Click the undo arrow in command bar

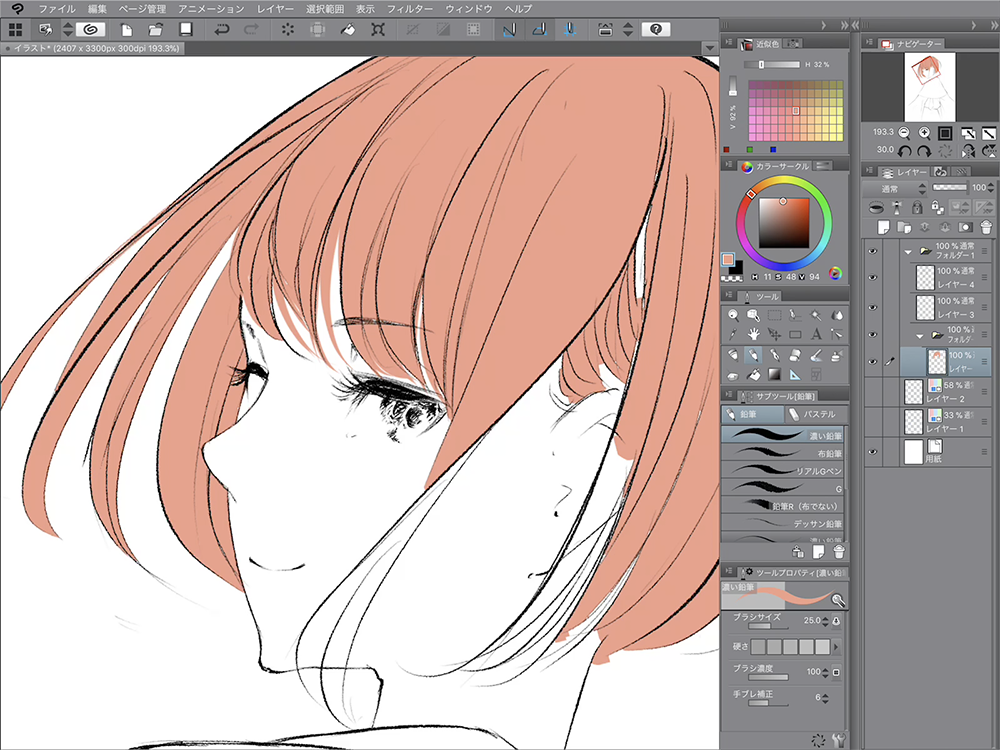pos(221,29)
